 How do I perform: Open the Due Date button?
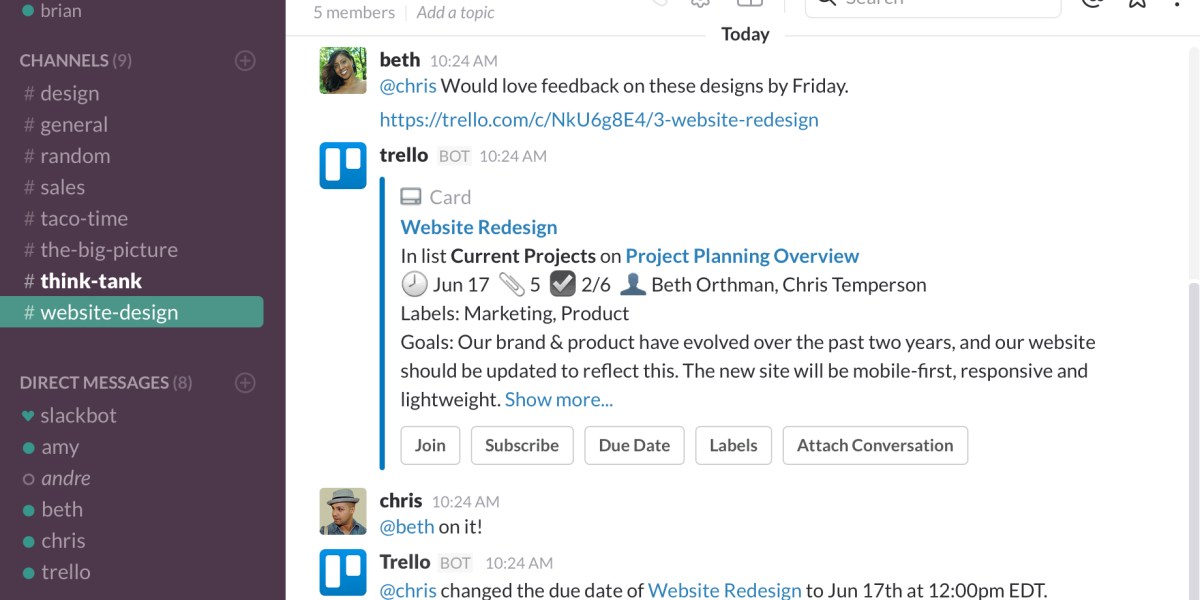tap(634, 446)
